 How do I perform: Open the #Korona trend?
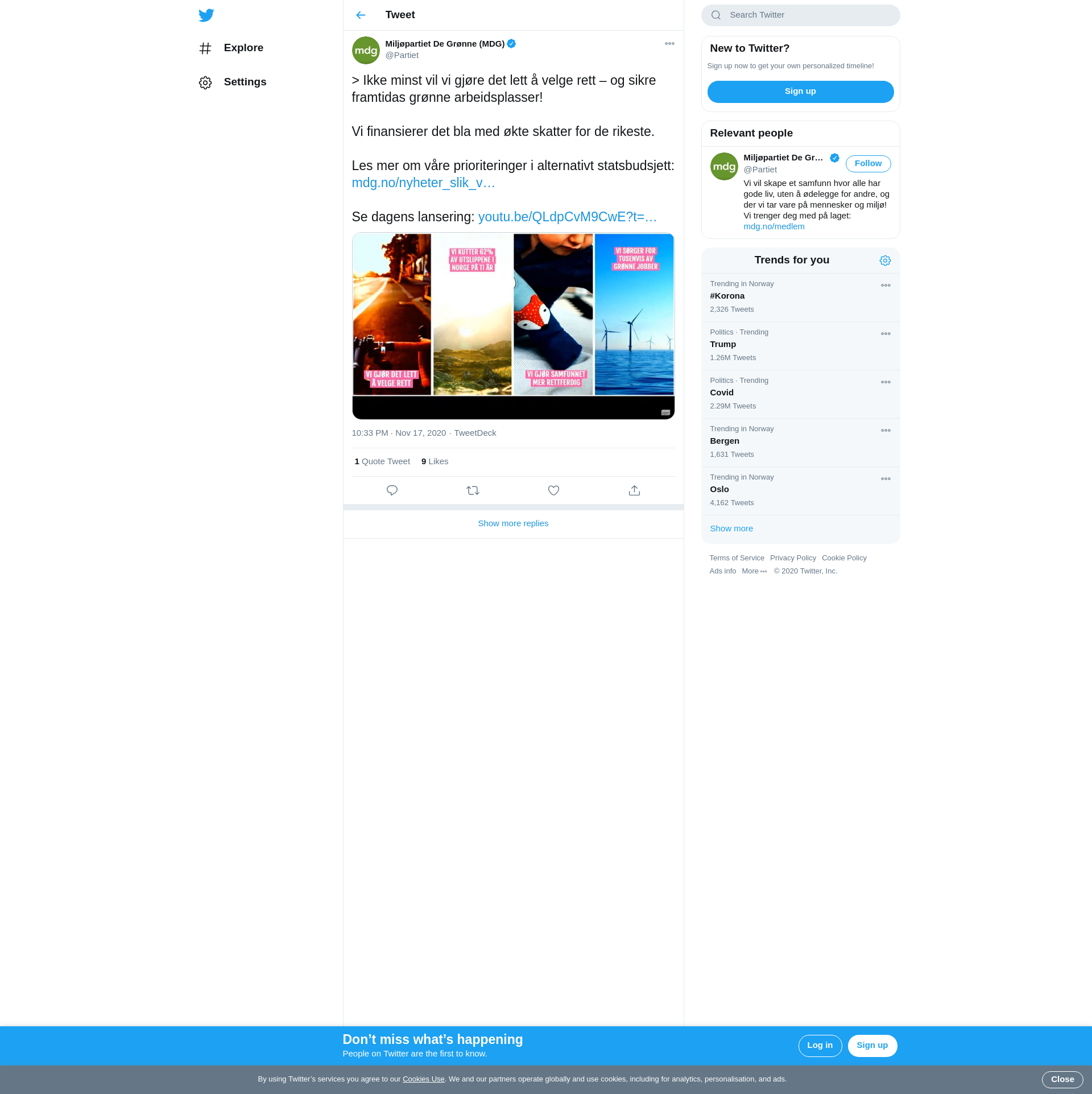[x=800, y=298]
